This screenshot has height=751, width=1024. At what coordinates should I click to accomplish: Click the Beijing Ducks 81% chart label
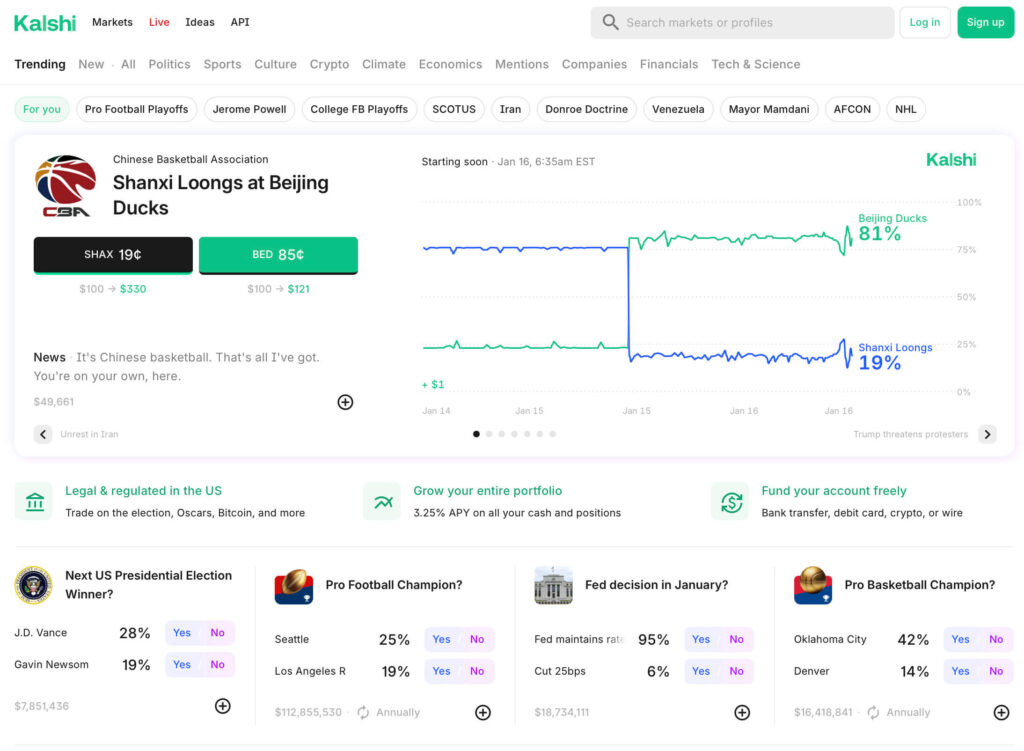pyautogui.click(x=892, y=227)
